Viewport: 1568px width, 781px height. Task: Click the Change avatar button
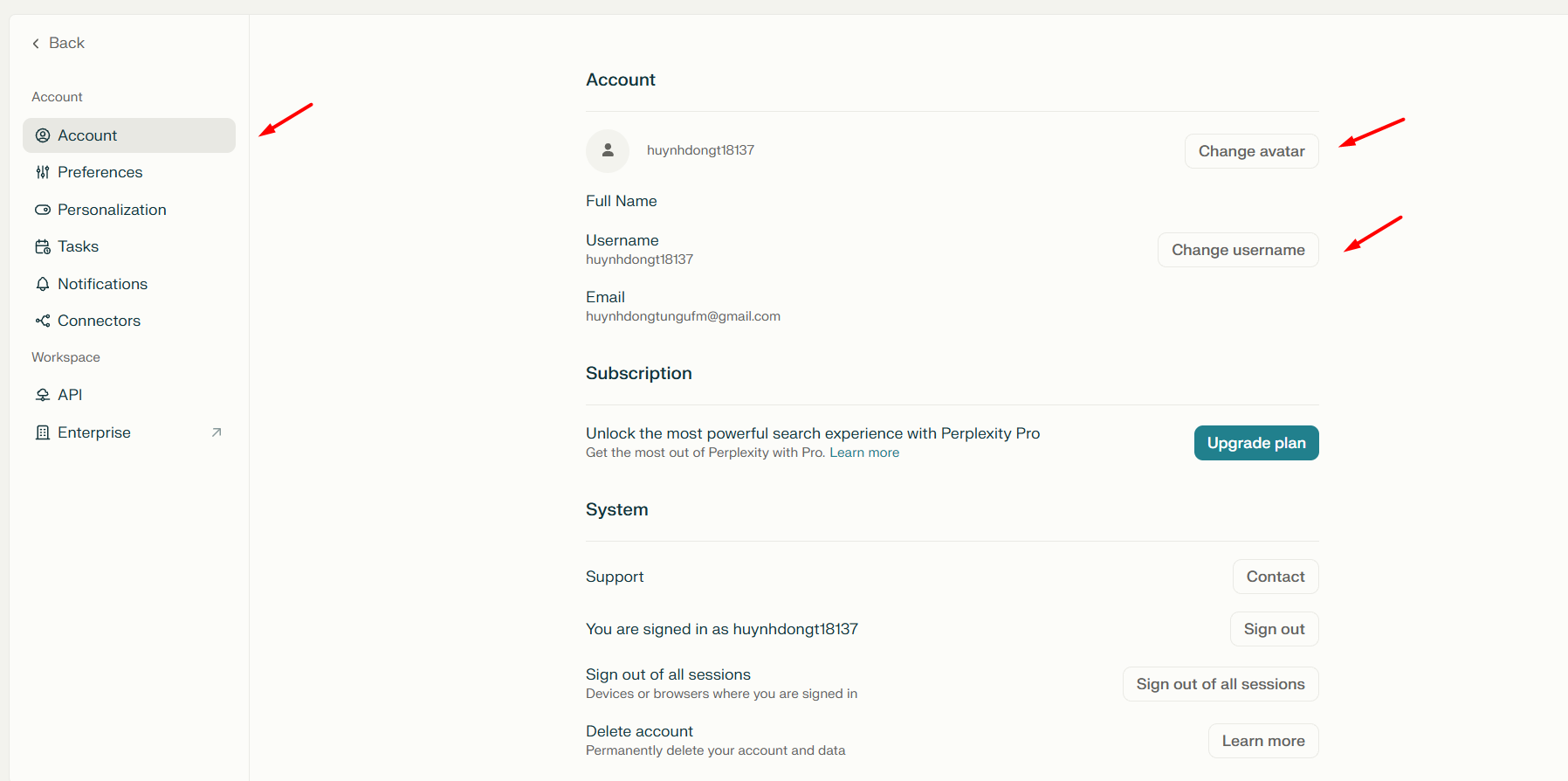click(1251, 151)
